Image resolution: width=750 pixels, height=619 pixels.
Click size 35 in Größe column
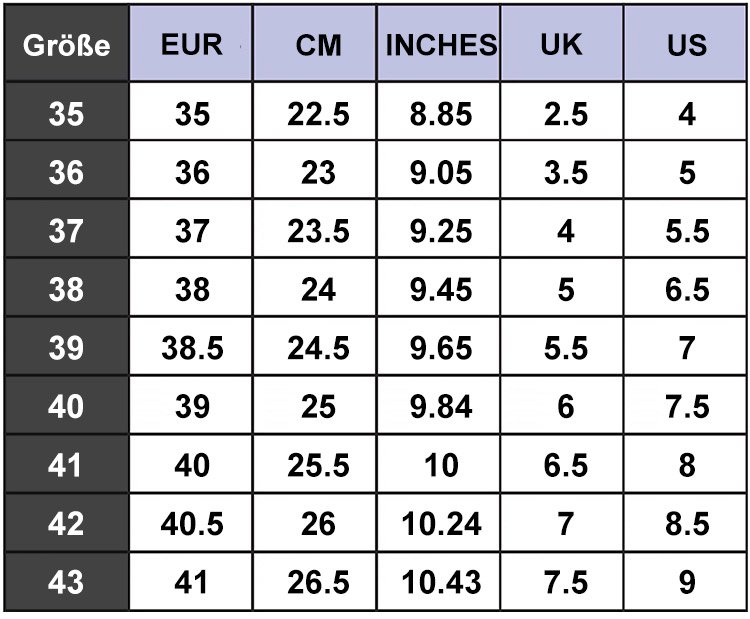coord(66,114)
